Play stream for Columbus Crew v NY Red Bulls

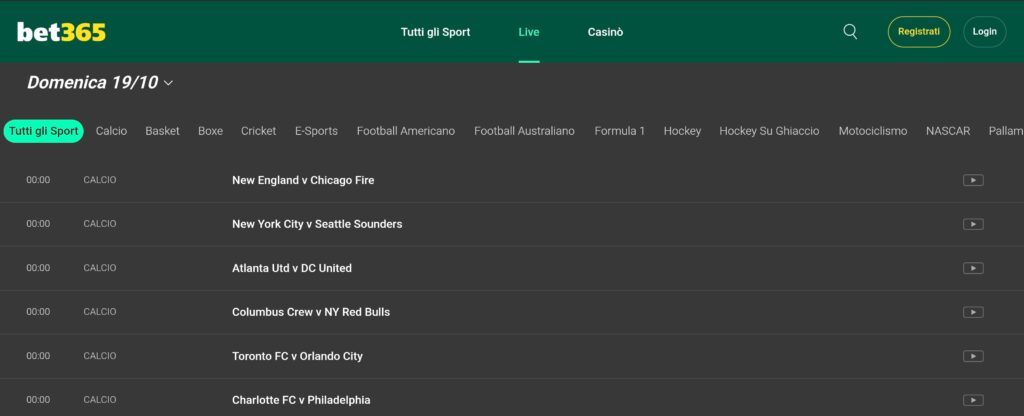pyautogui.click(x=973, y=312)
